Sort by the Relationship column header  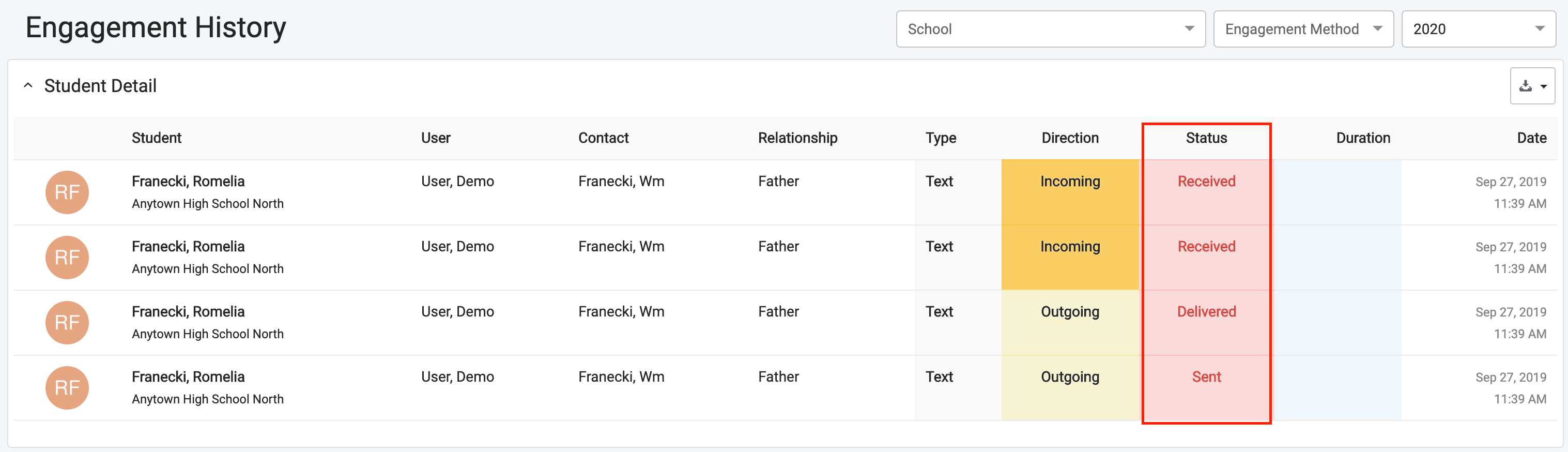point(797,138)
